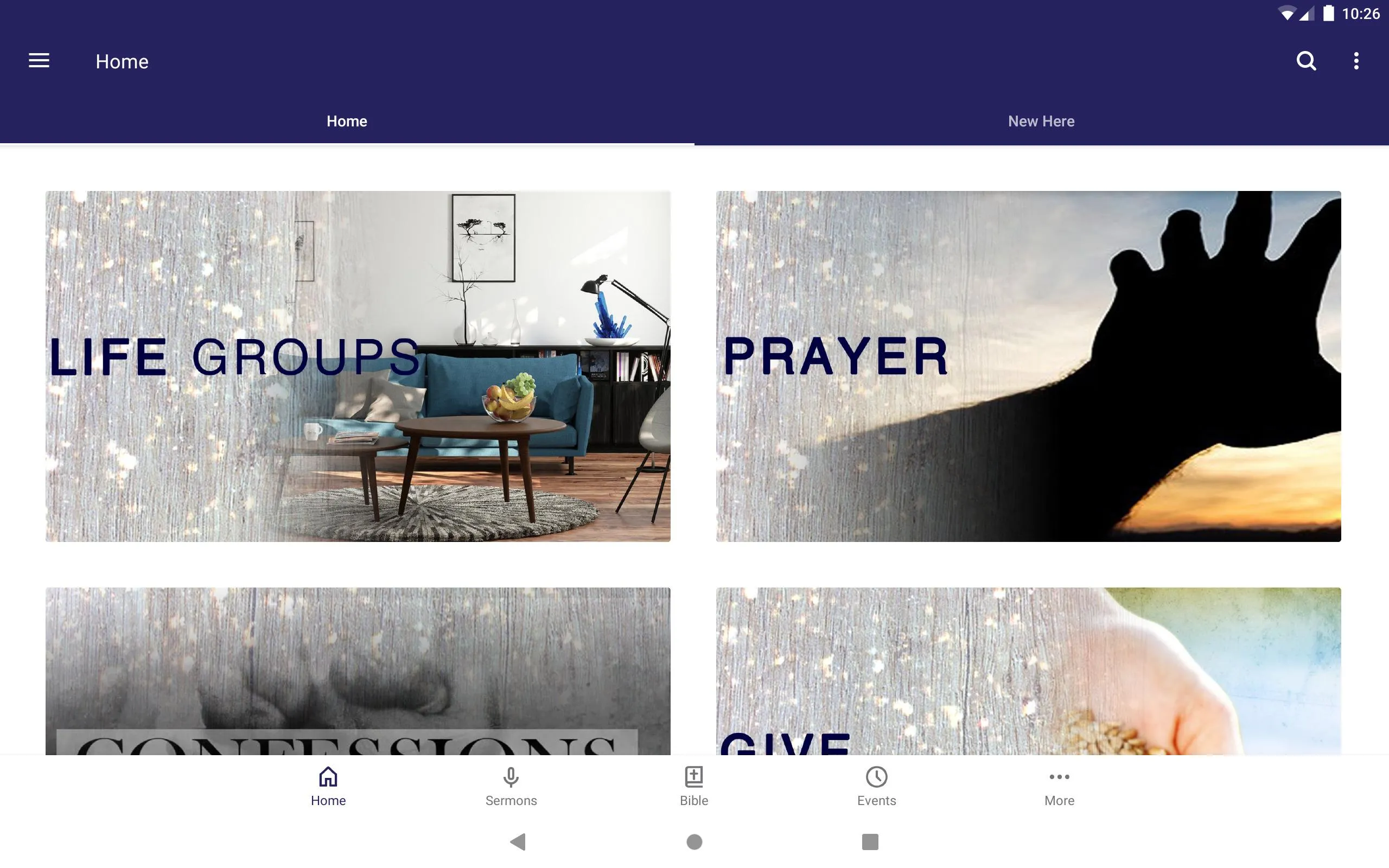Tap the Search magnifier icon
The width and height of the screenshot is (1389, 868).
point(1305,61)
